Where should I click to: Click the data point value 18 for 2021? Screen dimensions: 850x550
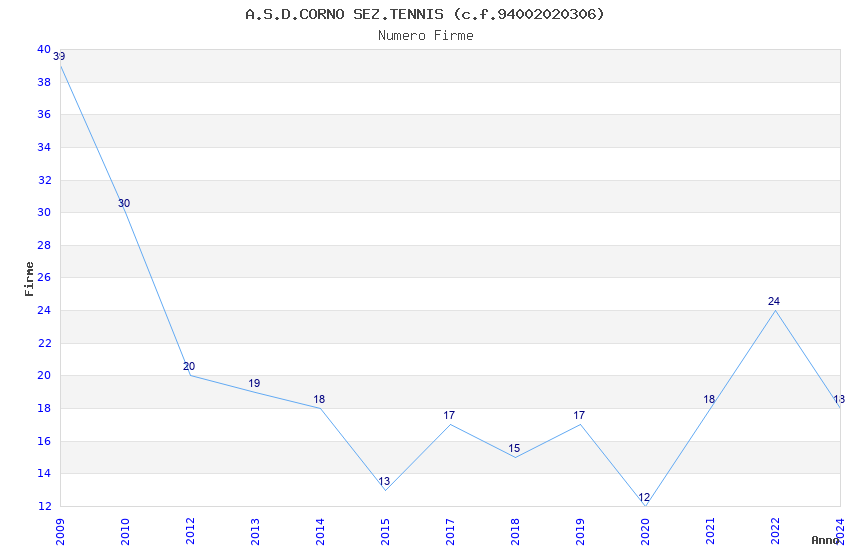tap(710, 399)
